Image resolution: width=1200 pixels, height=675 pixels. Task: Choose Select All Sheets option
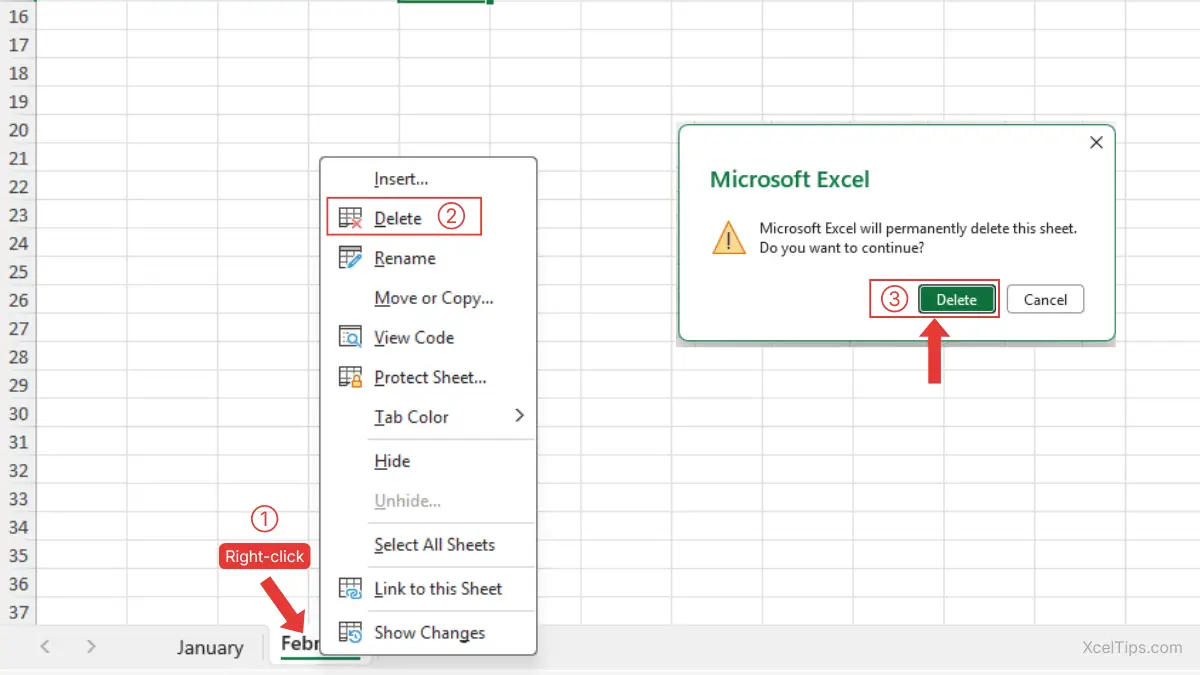click(x=434, y=545)
